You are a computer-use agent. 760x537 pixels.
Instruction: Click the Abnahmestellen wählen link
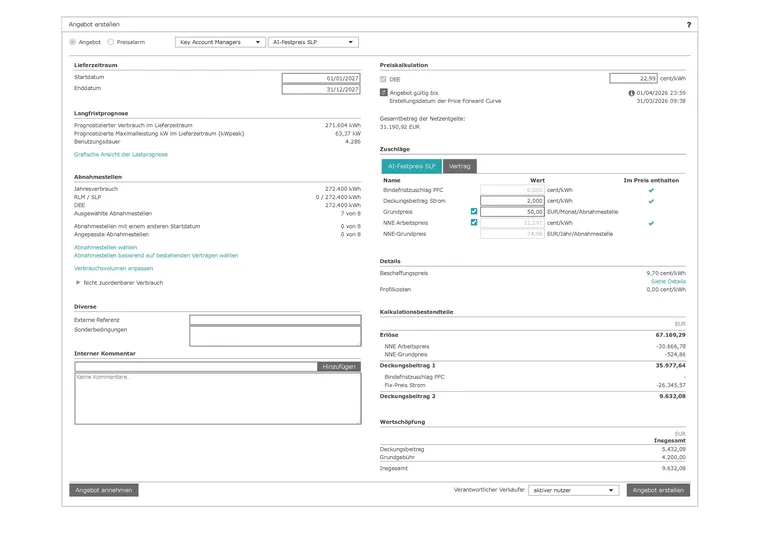pos(106,247)
